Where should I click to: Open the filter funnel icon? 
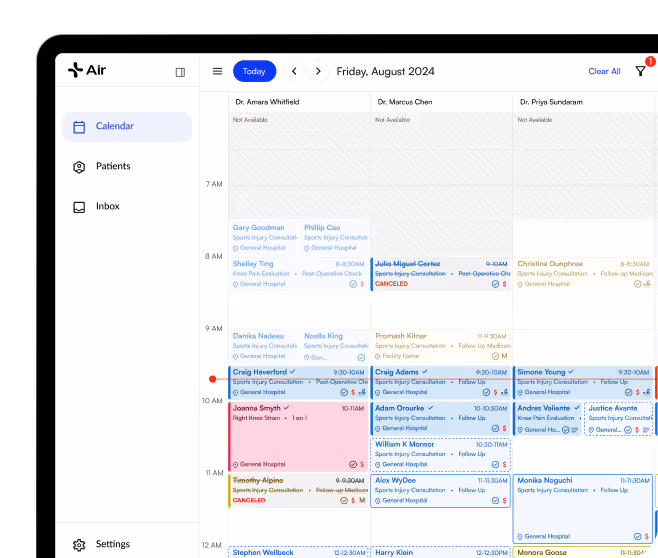[640, 71]
